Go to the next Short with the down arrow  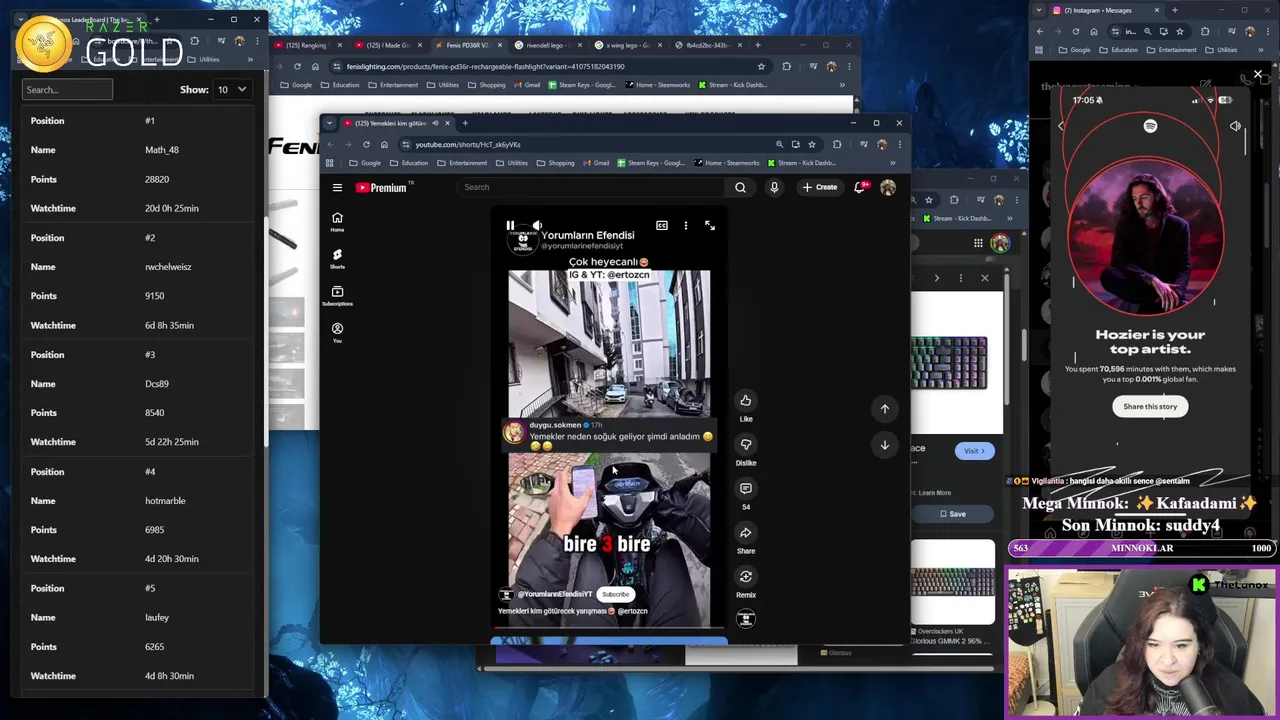pyautogui.click(x=885, y=445)
